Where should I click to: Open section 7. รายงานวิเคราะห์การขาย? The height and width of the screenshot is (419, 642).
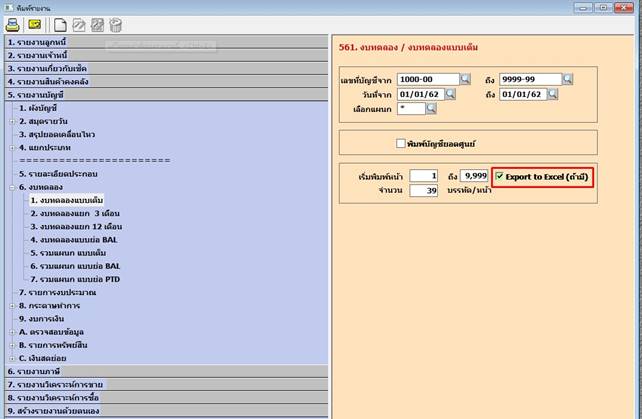pos(166,385)
